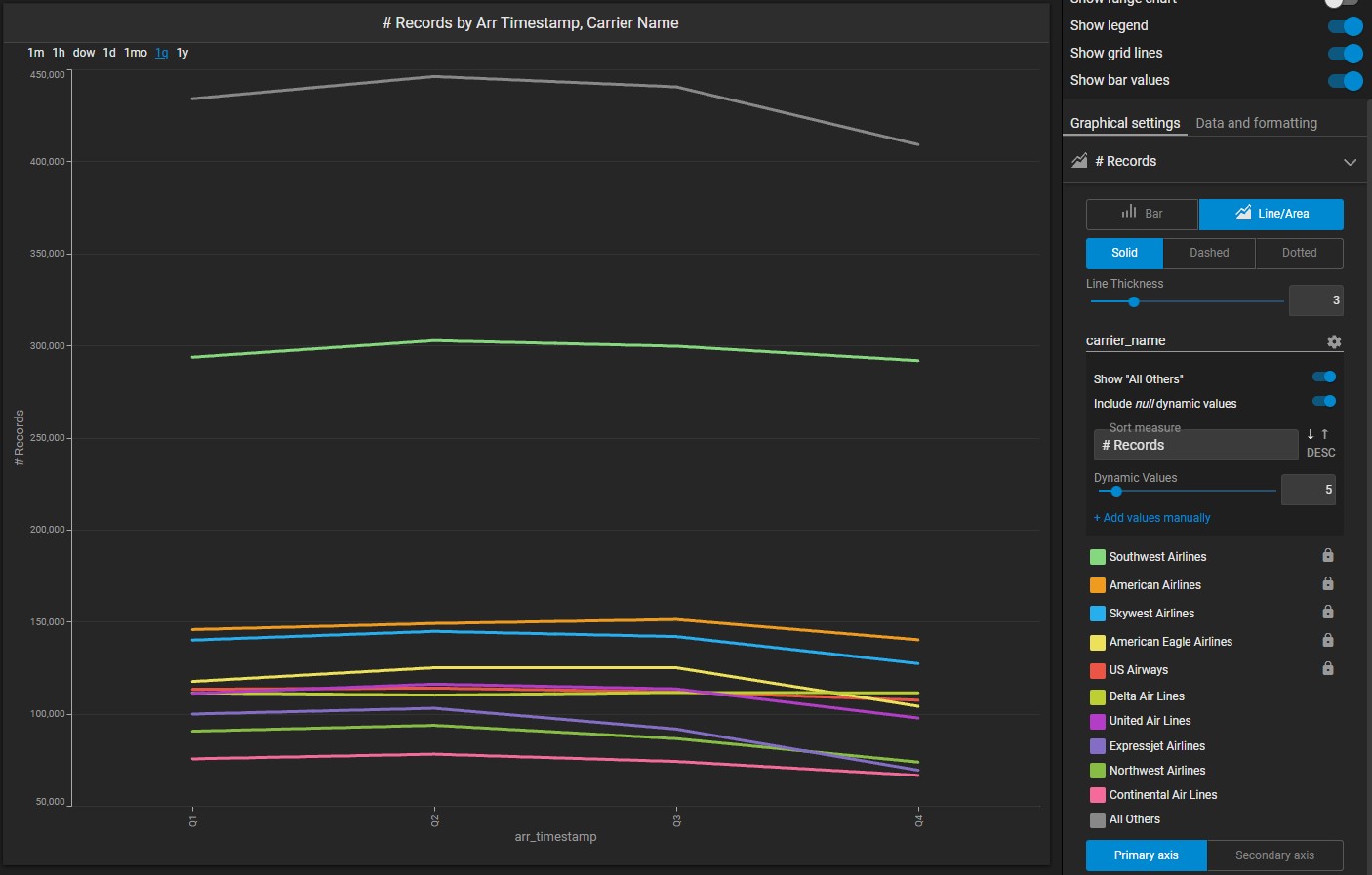Screen dimensions: 1372x875
Task: Click the sort direction arrows above DESC
Action: point(1317,434)
